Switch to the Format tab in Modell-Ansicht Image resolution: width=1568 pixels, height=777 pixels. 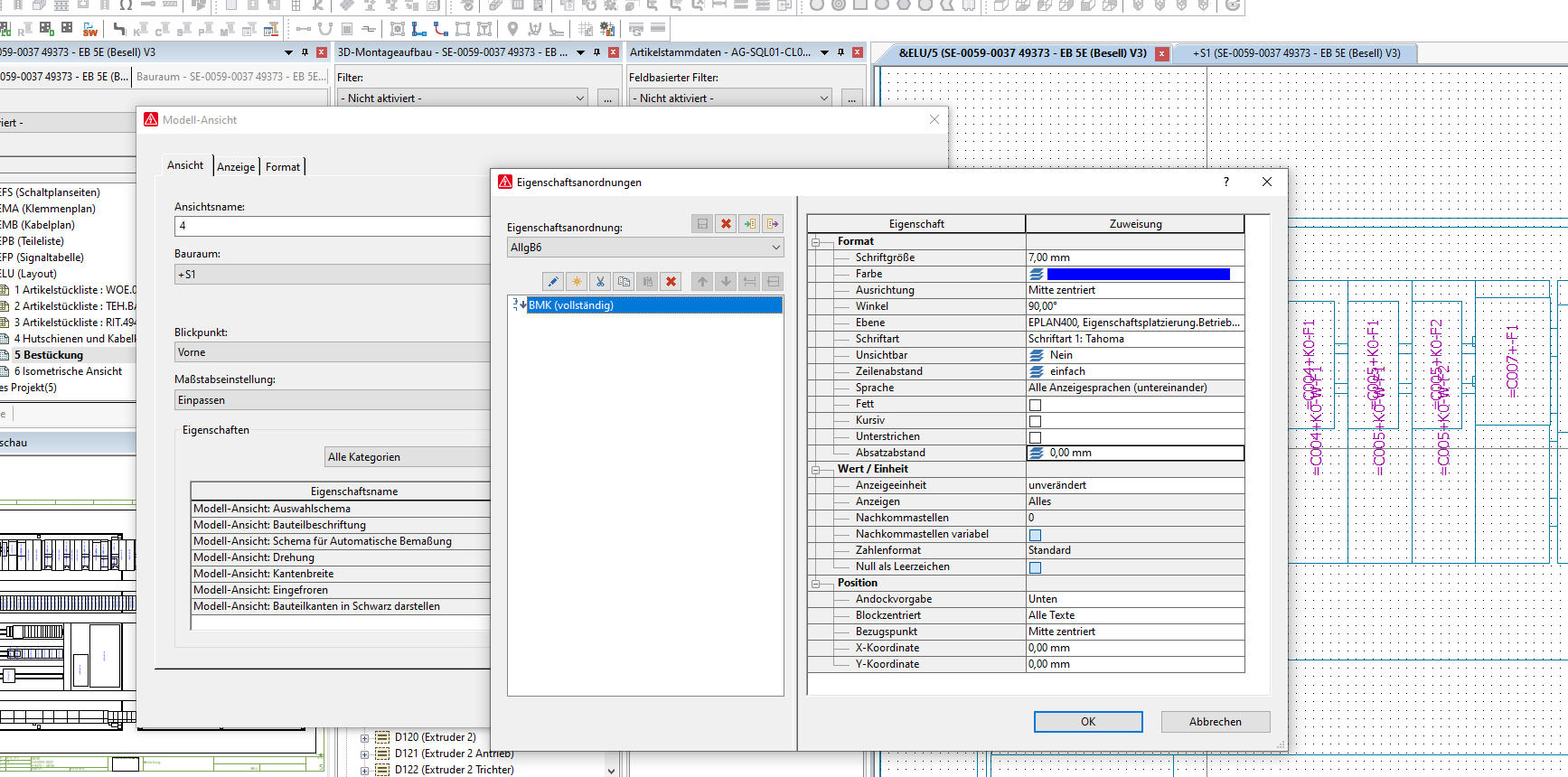click(x=283, y=167)
